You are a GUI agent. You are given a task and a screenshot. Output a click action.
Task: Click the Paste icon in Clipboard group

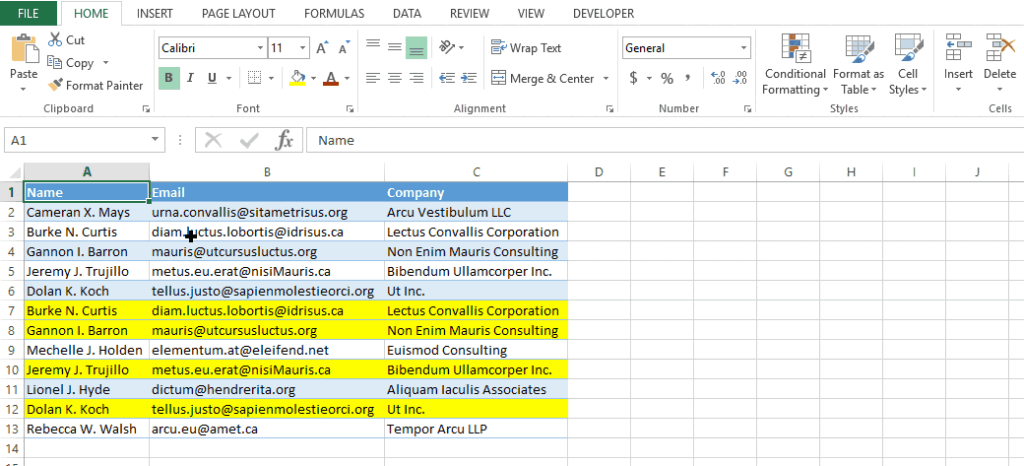23,50
